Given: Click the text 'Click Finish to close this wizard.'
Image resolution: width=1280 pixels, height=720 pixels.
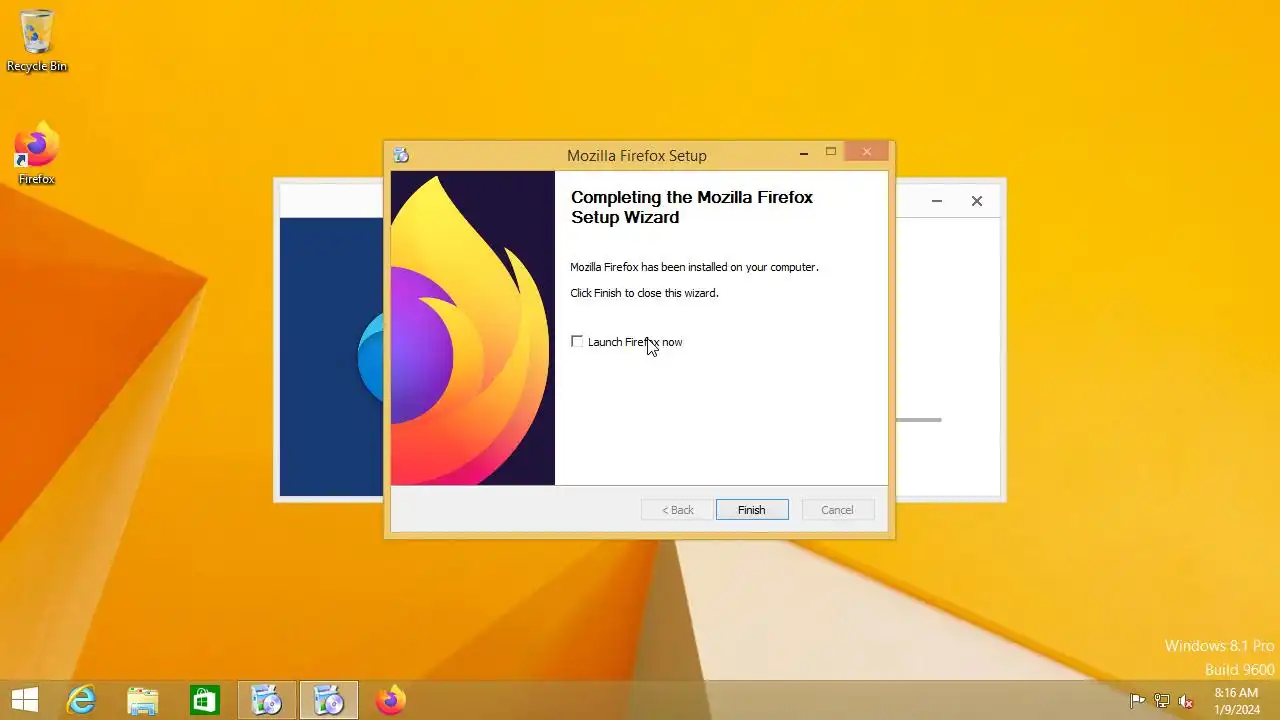Looking at the screenshot, I should pyautogui.click(x=644, y=293).
